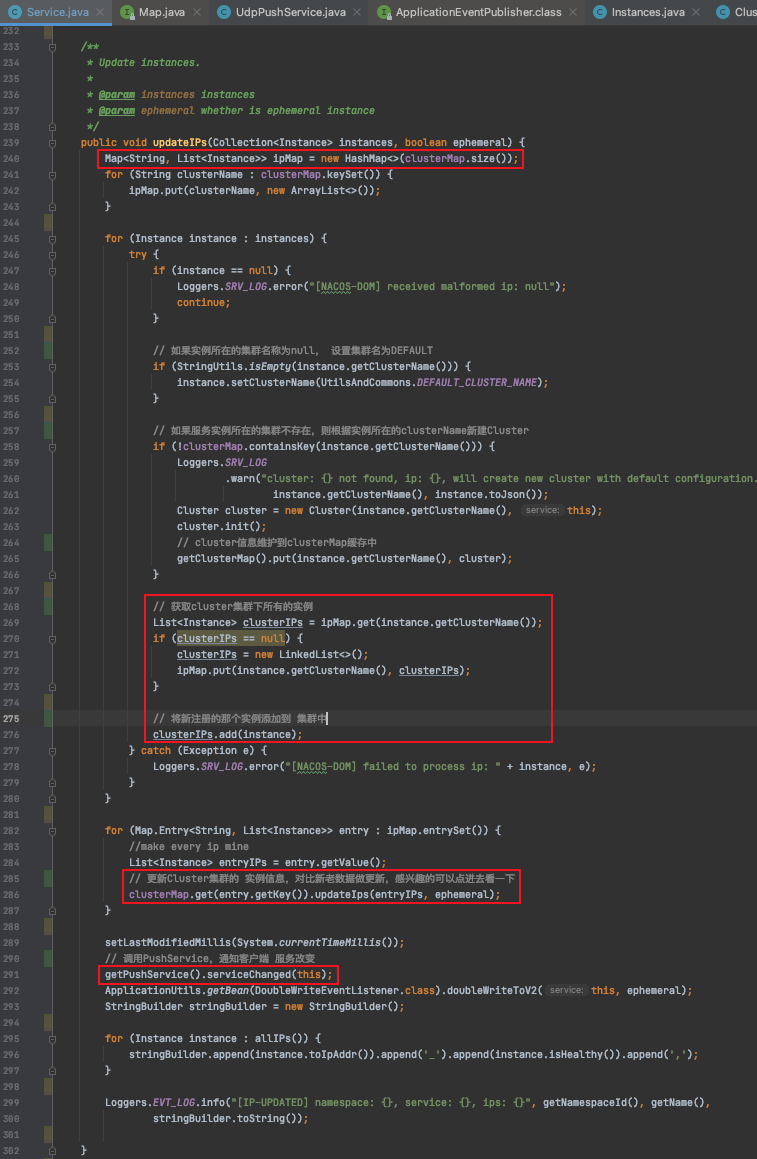The image size is (757, 1159).
Task: Close the UdpPushService.java tab
Action: [357, 12]
